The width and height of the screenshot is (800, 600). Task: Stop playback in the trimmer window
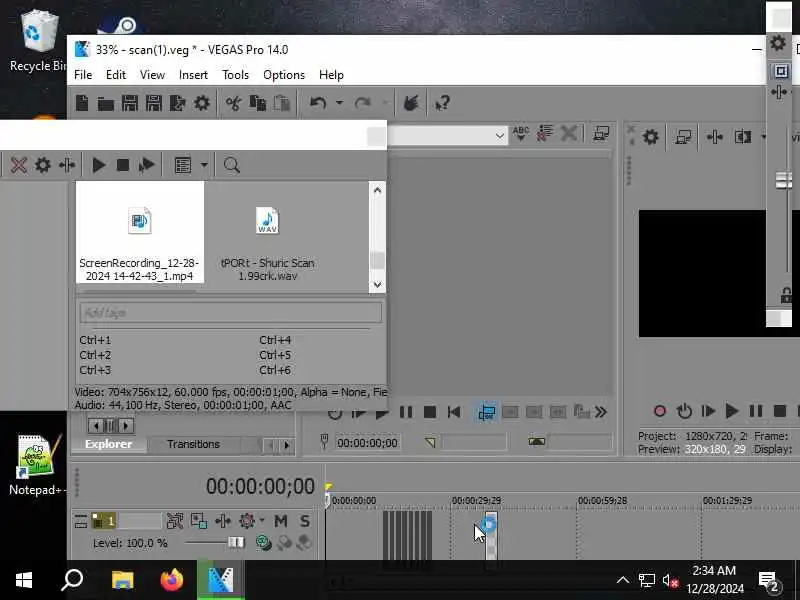click(x=430, y=412)
